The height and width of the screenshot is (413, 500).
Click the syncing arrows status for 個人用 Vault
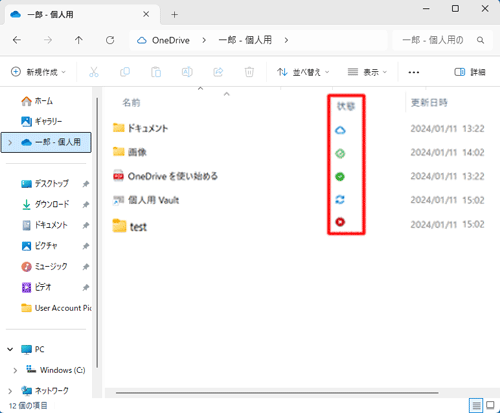click(340, 200)
